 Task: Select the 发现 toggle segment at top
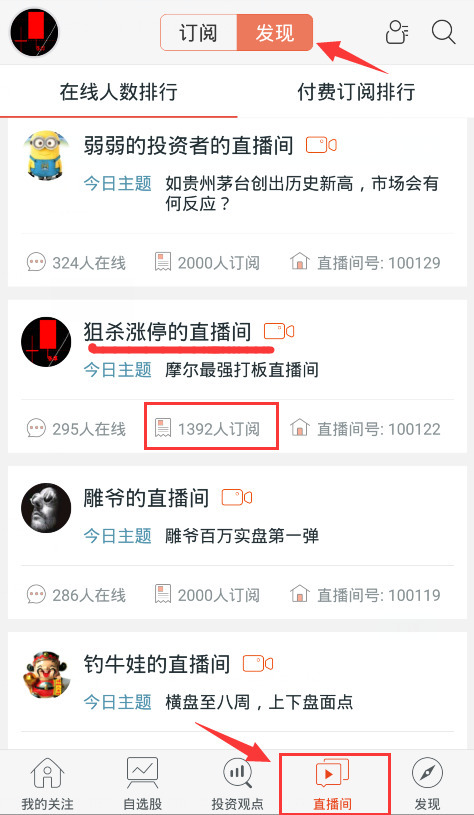point(275,33)
